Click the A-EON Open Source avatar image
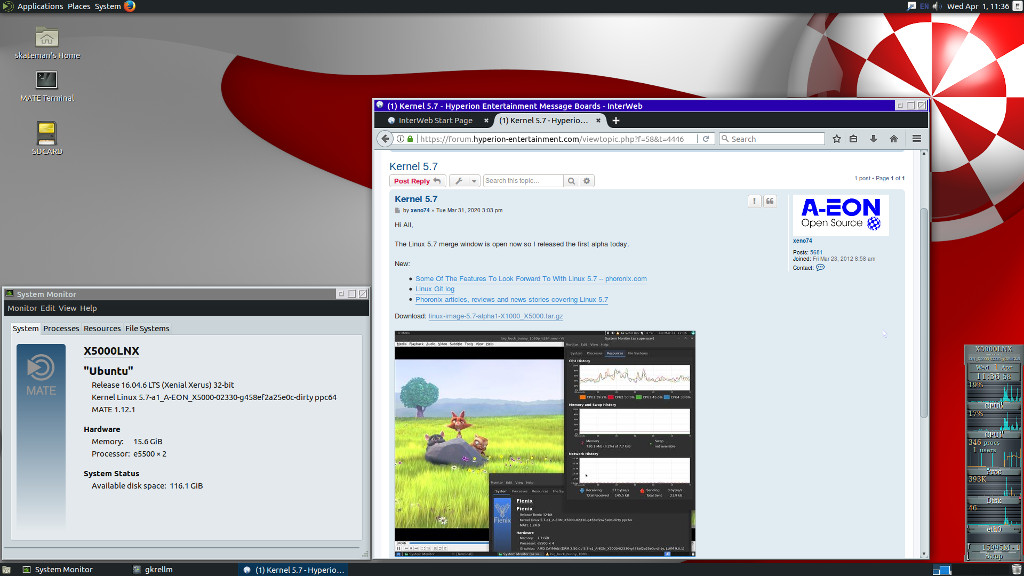 coord(840,215)
